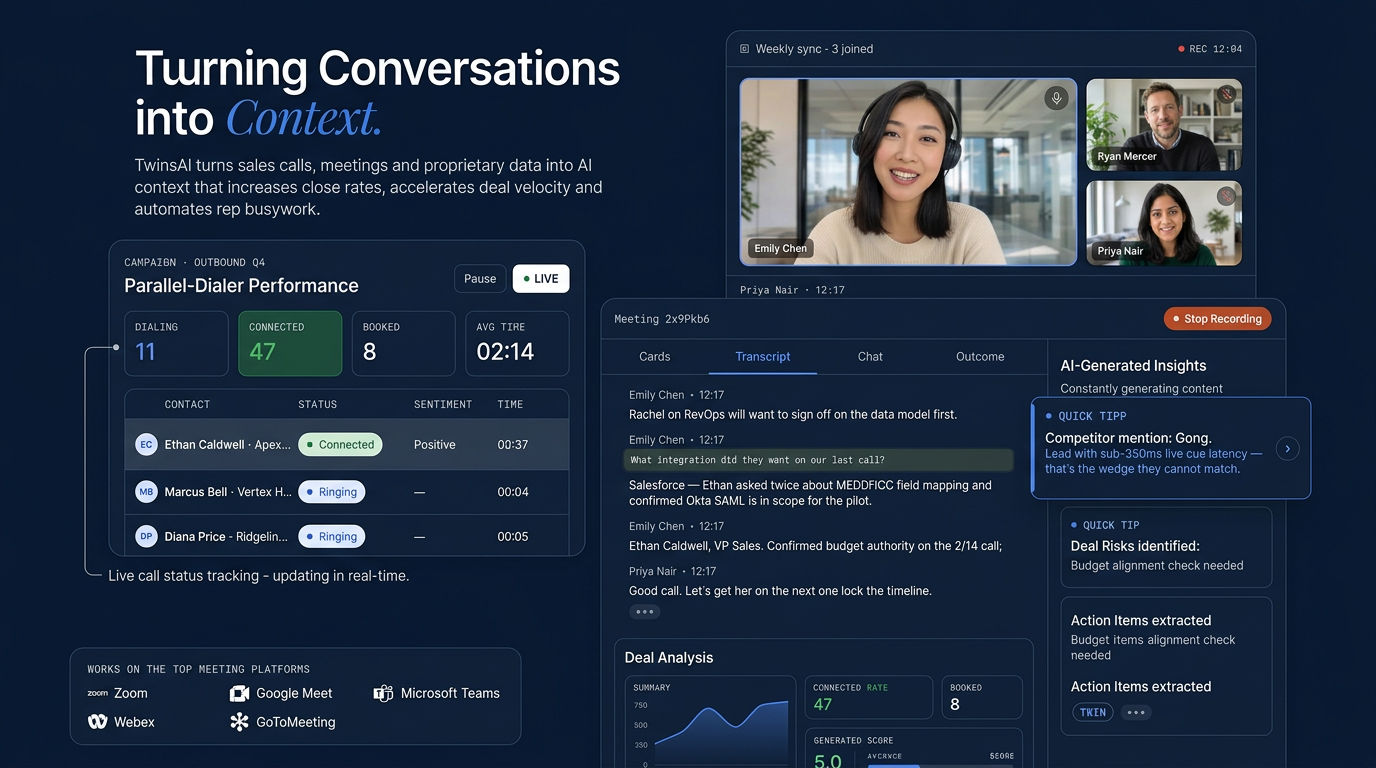Pause the parallel dialer campaign
1376x768 pixels.
[480, 279]
